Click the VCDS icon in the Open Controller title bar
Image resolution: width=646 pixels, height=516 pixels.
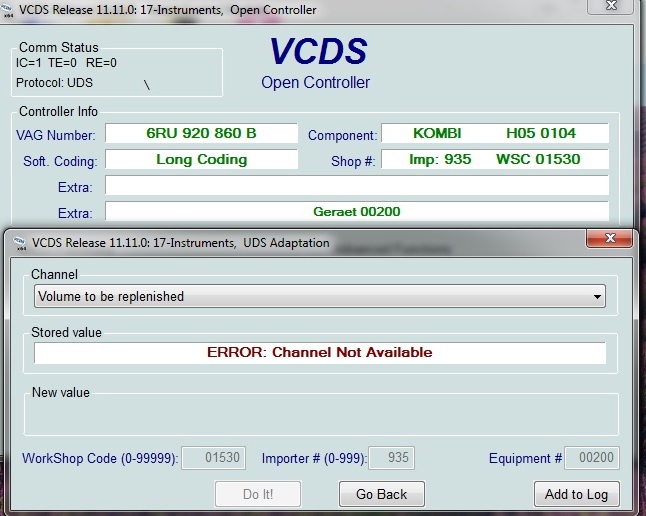(x=10, y=10)
